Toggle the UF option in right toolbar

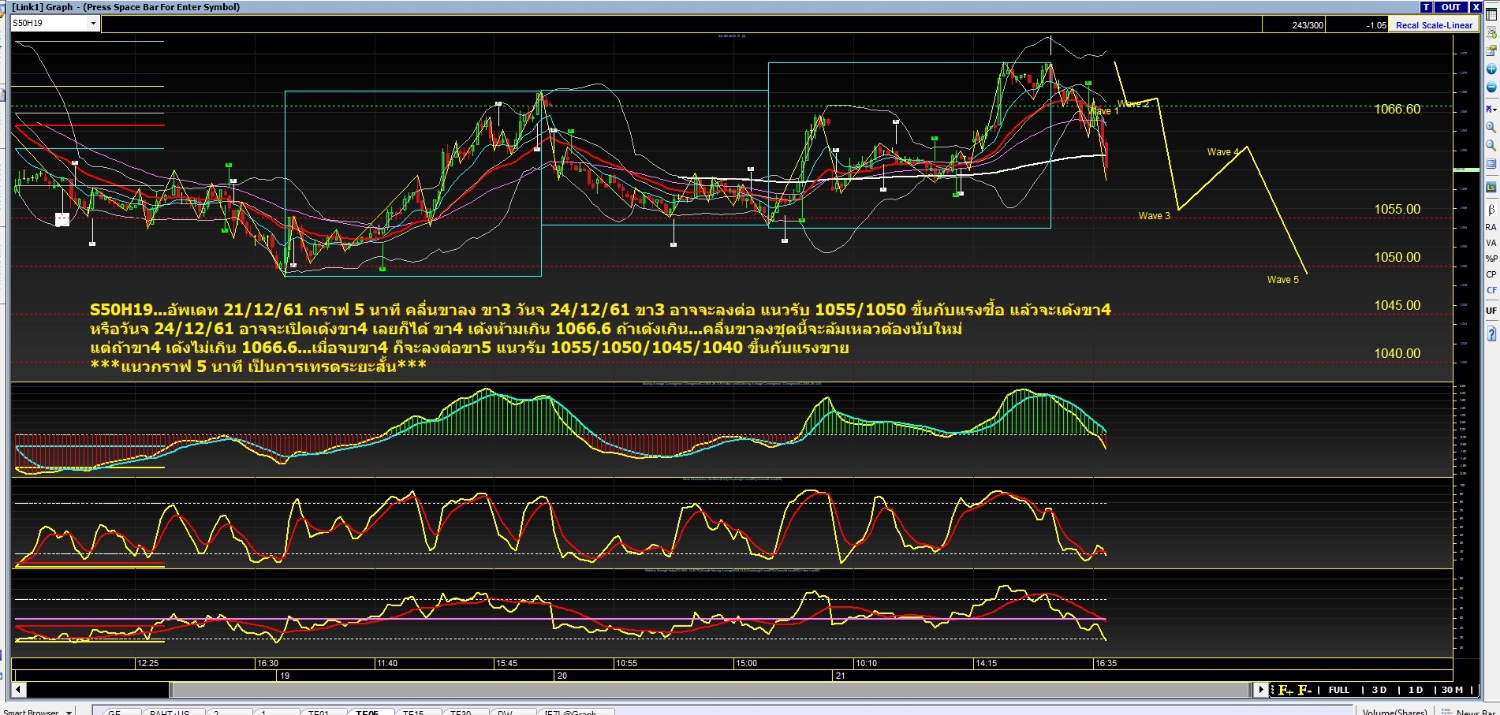(x=1491, y=311)
